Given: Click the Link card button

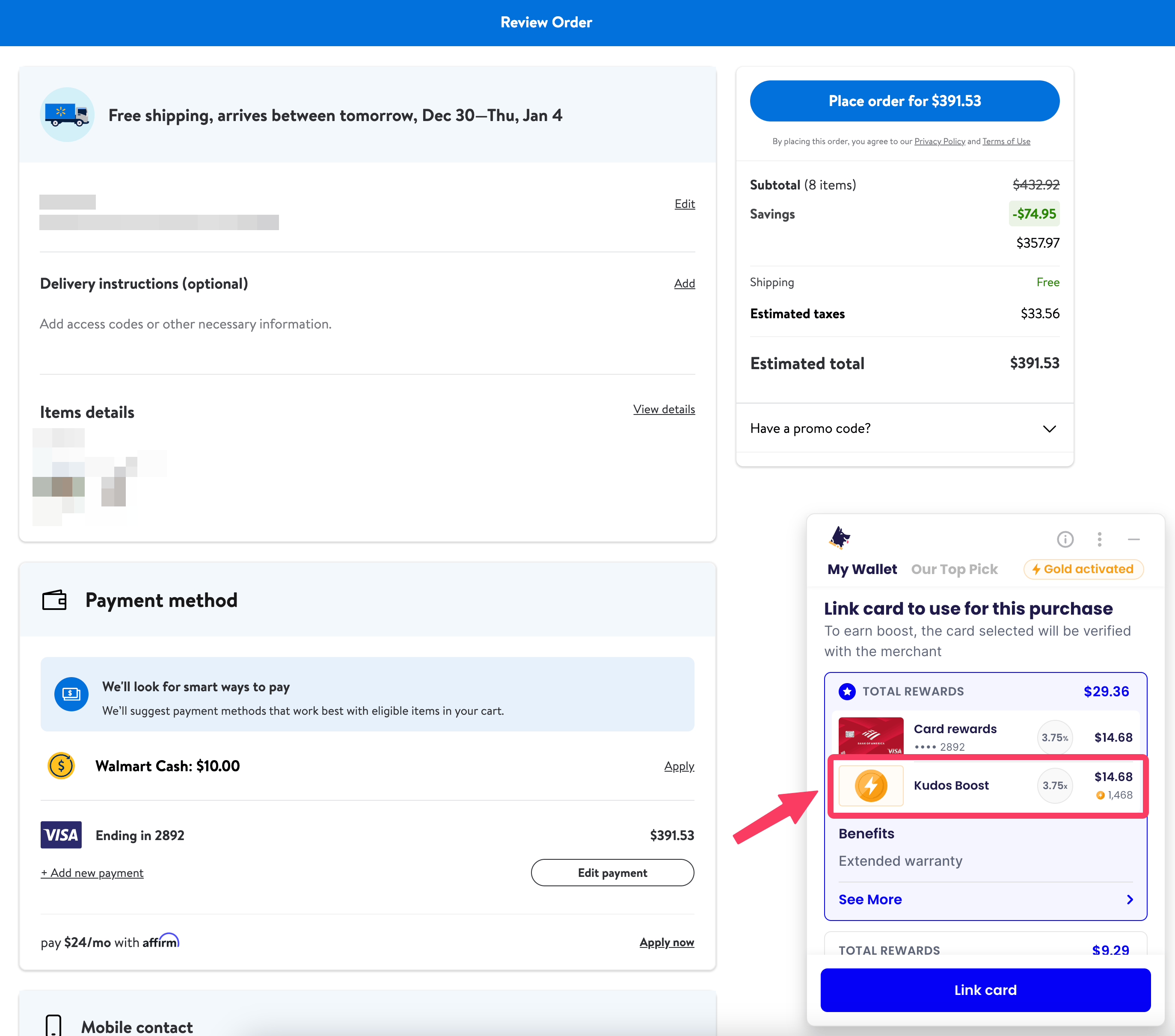Looking at the screenshot, I should [x=985, y=989].
